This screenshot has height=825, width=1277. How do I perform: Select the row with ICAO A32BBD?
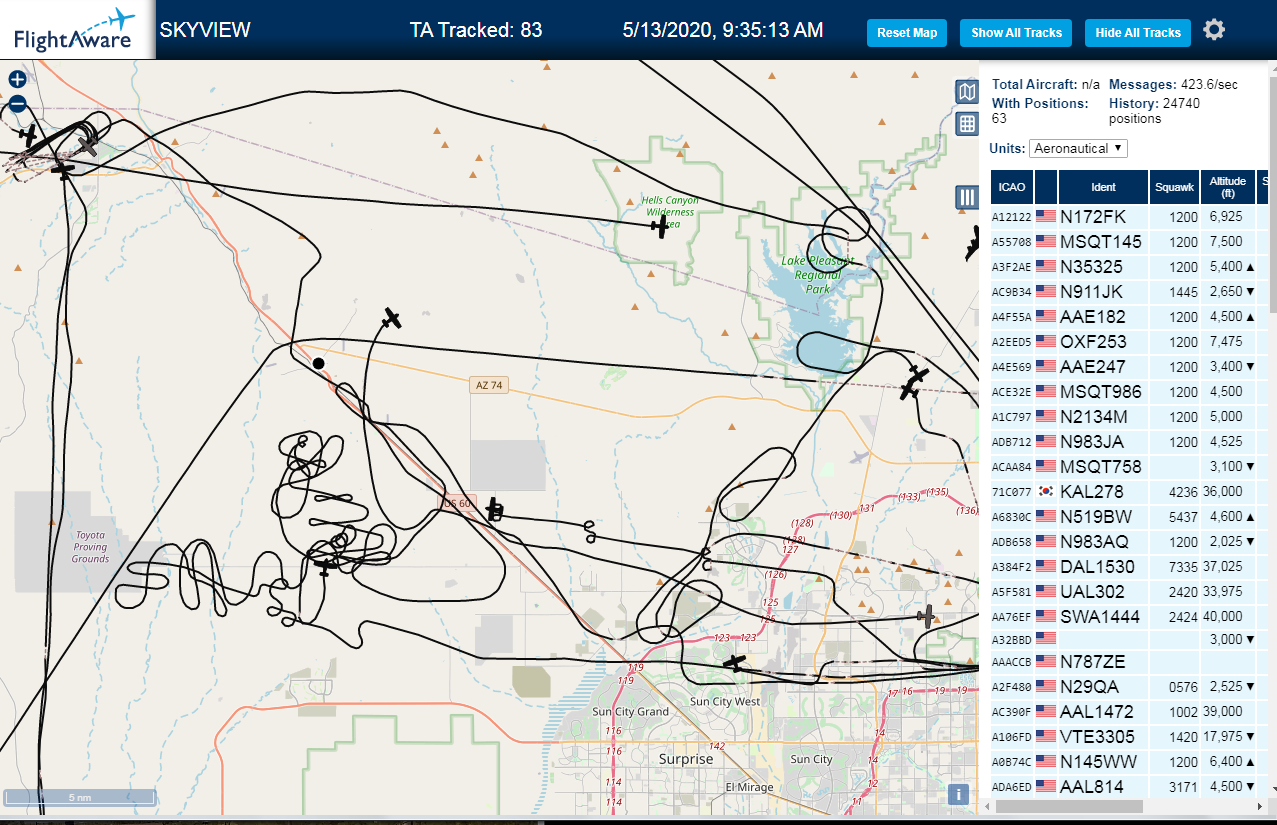point(1130,639)
